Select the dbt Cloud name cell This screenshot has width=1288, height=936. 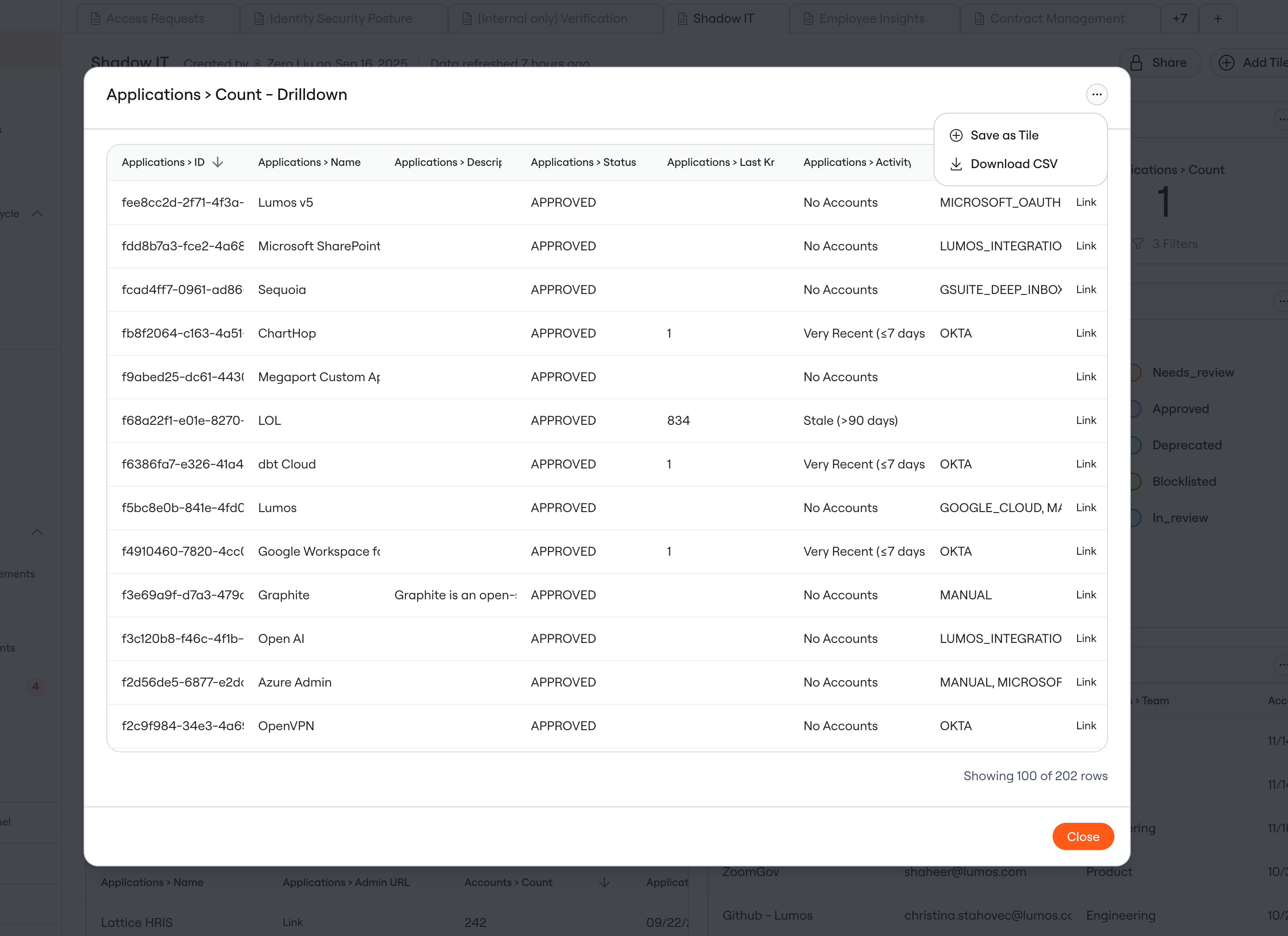(286, 464)
